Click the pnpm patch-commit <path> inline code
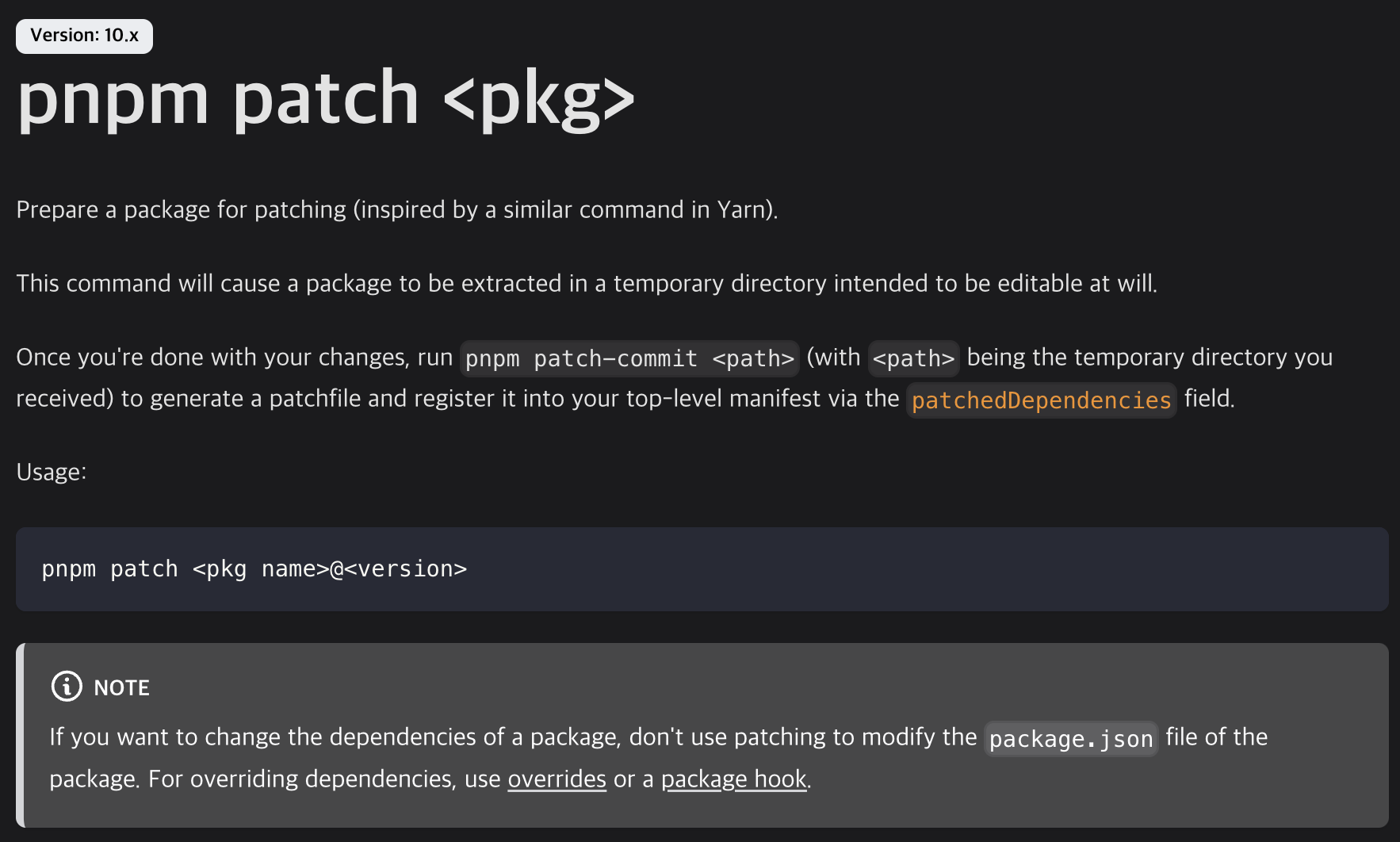Image resolution: width=1400 pixels, height=842 pixels. (x=629, y=358)
